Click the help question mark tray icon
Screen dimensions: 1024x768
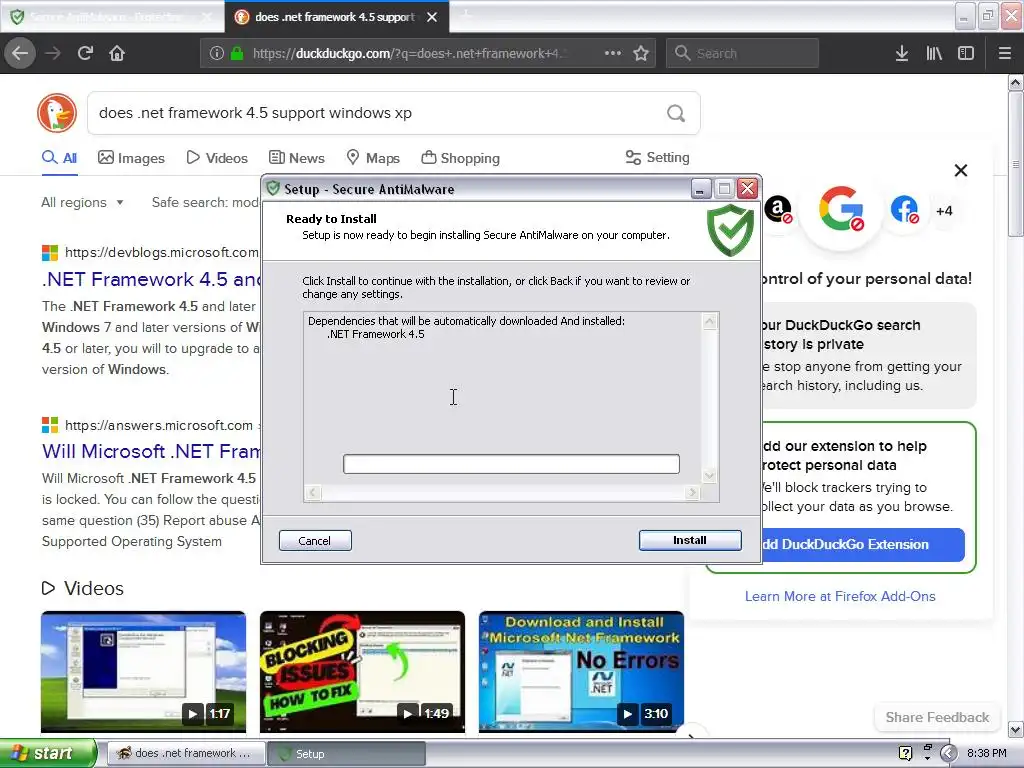coord(905,753)
